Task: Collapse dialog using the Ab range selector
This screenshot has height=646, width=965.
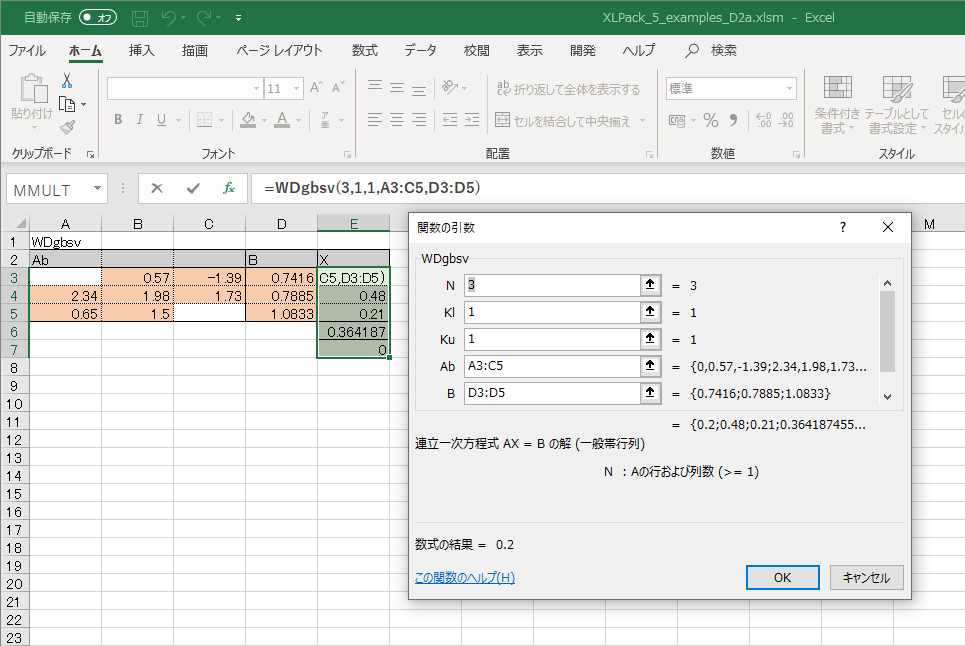Action: 651,366
